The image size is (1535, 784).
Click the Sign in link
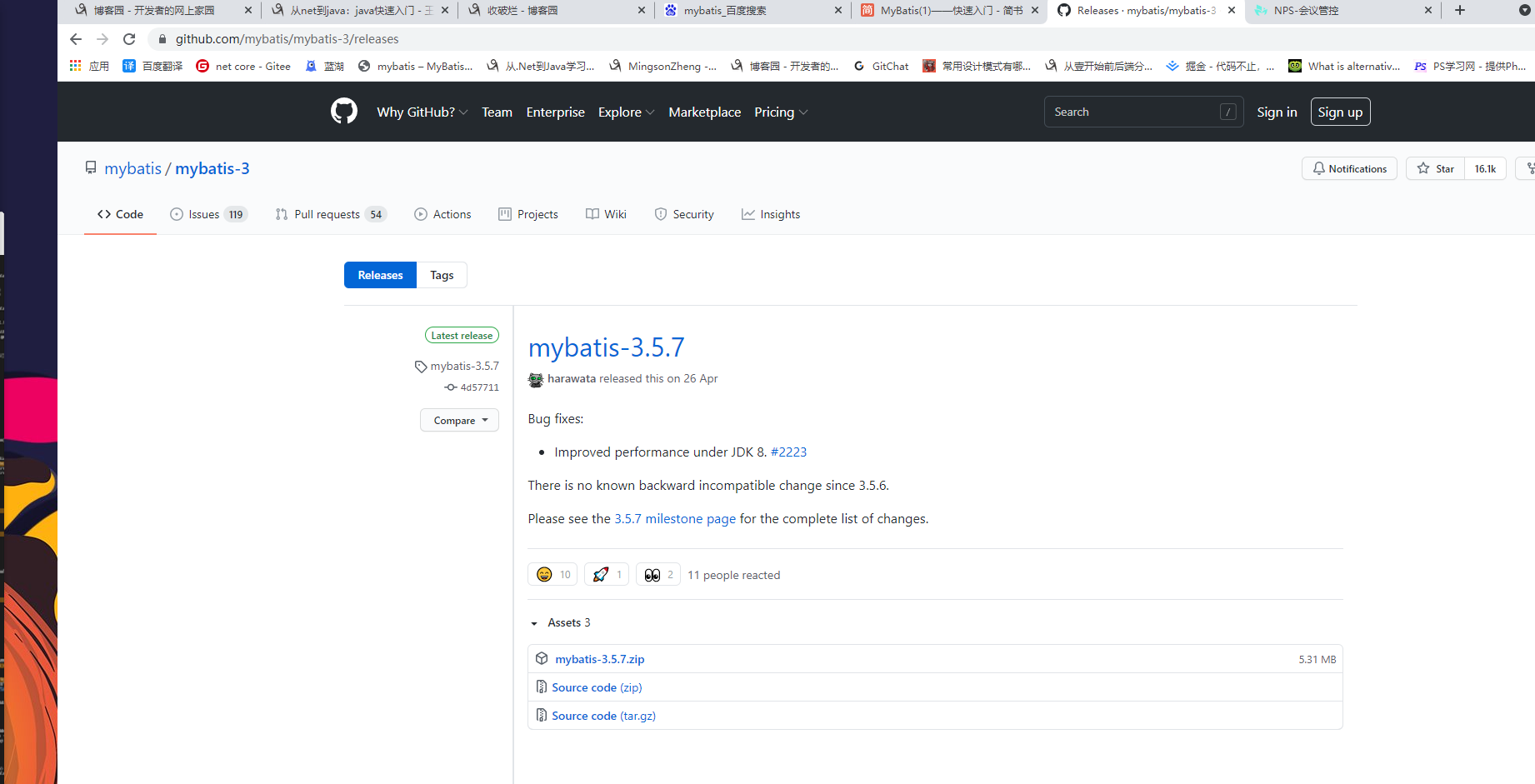point(1277,112)
